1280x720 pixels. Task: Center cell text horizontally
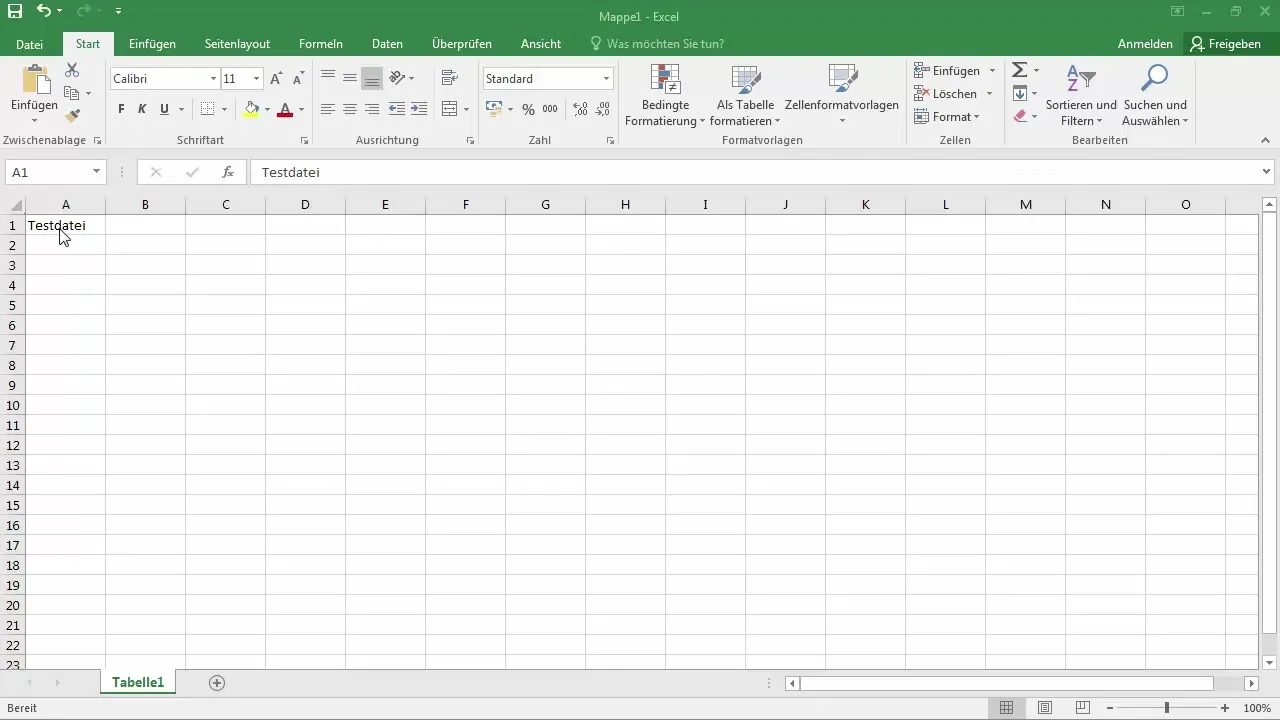[x=350, y=109]
